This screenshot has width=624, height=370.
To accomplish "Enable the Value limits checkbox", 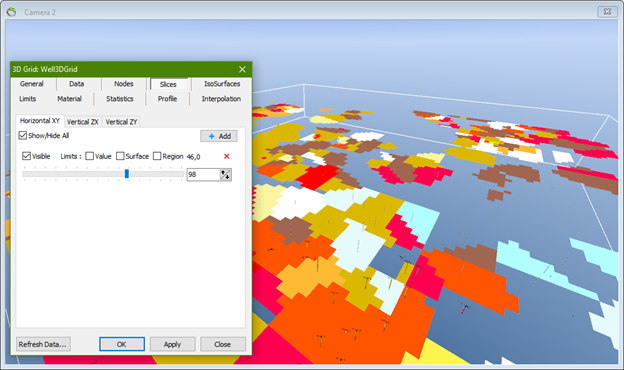I will click(90, 156).
